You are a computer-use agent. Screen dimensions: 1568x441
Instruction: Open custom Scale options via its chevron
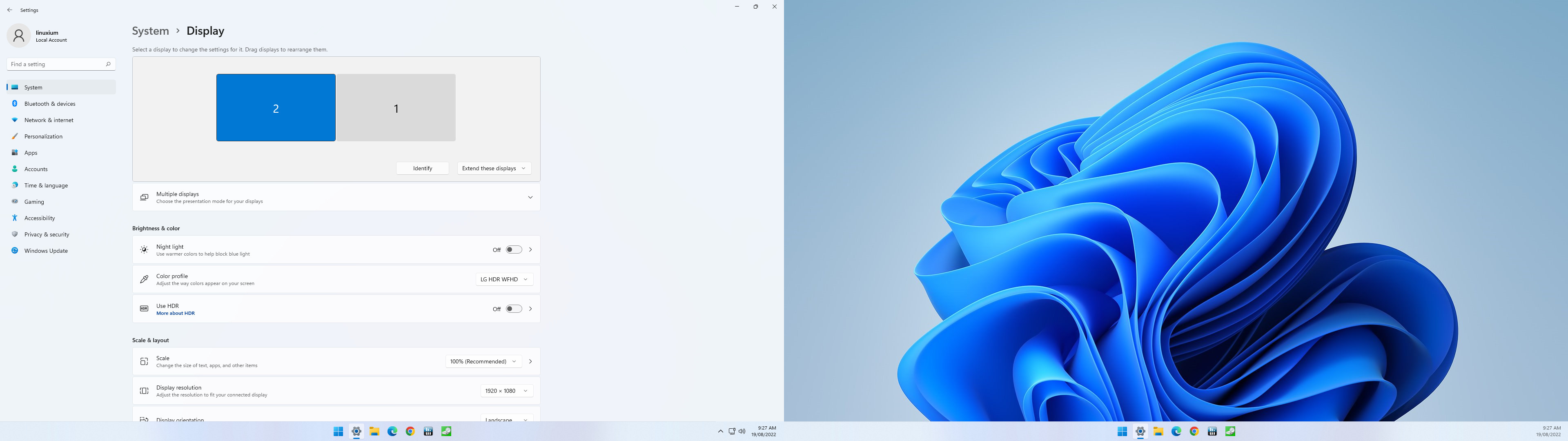point(531,361)
